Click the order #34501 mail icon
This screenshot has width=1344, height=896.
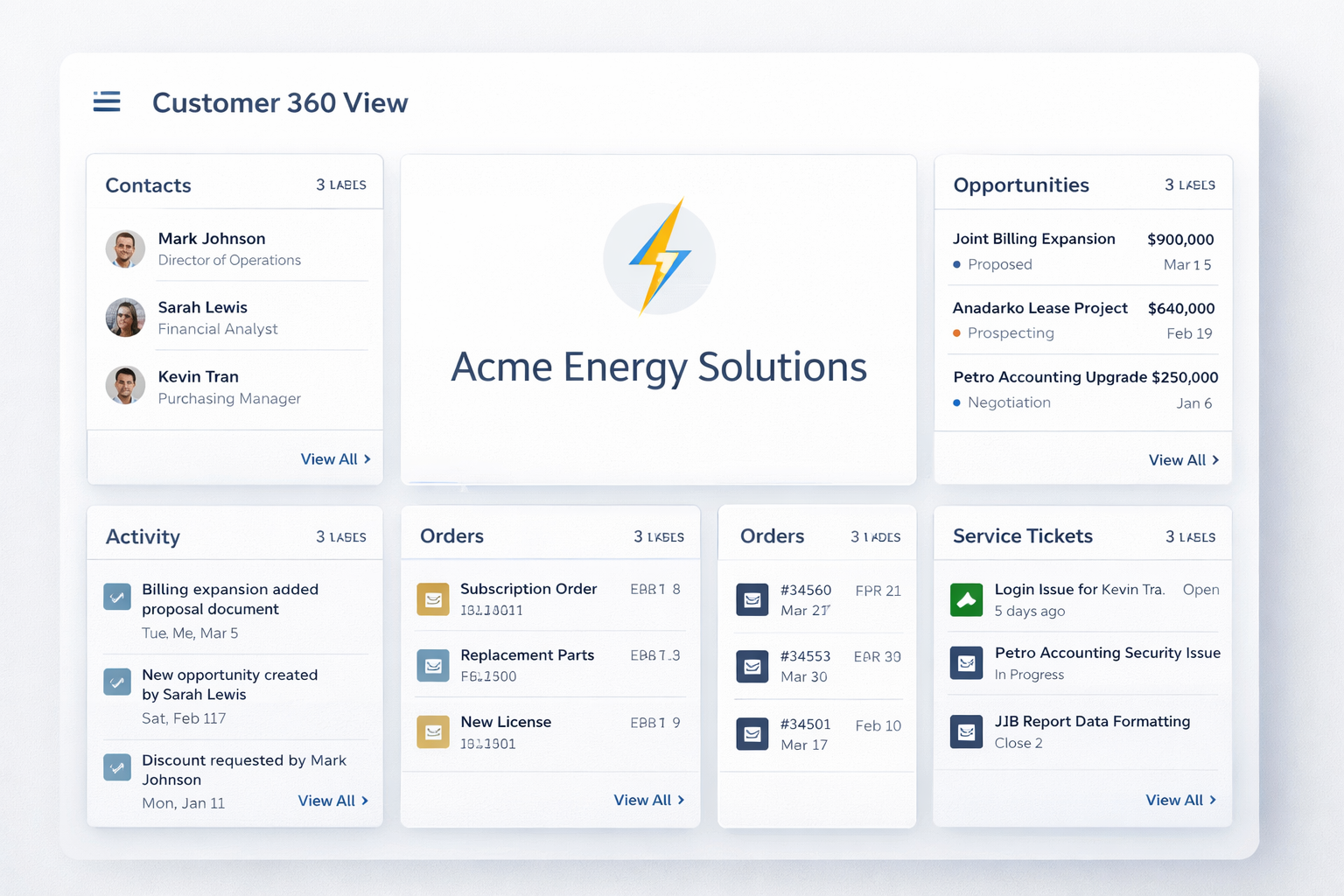(x=752, y=734)
